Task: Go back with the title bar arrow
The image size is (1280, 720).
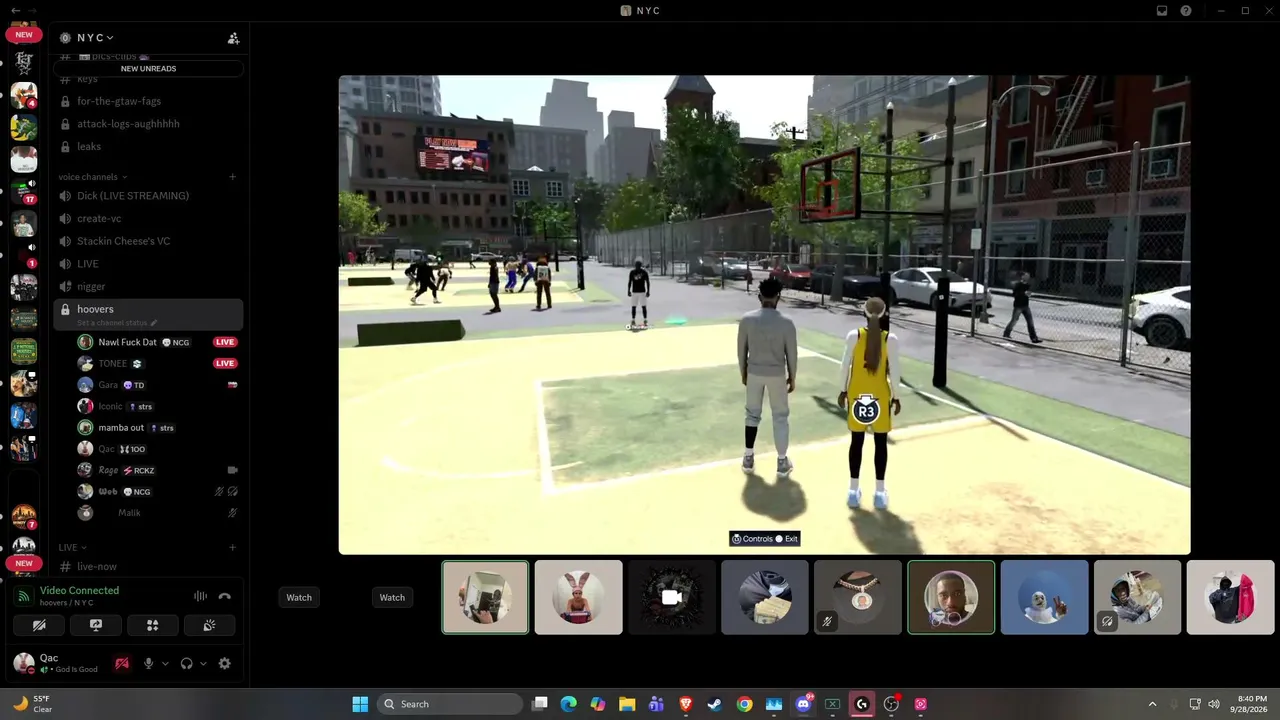Action: 15,10
